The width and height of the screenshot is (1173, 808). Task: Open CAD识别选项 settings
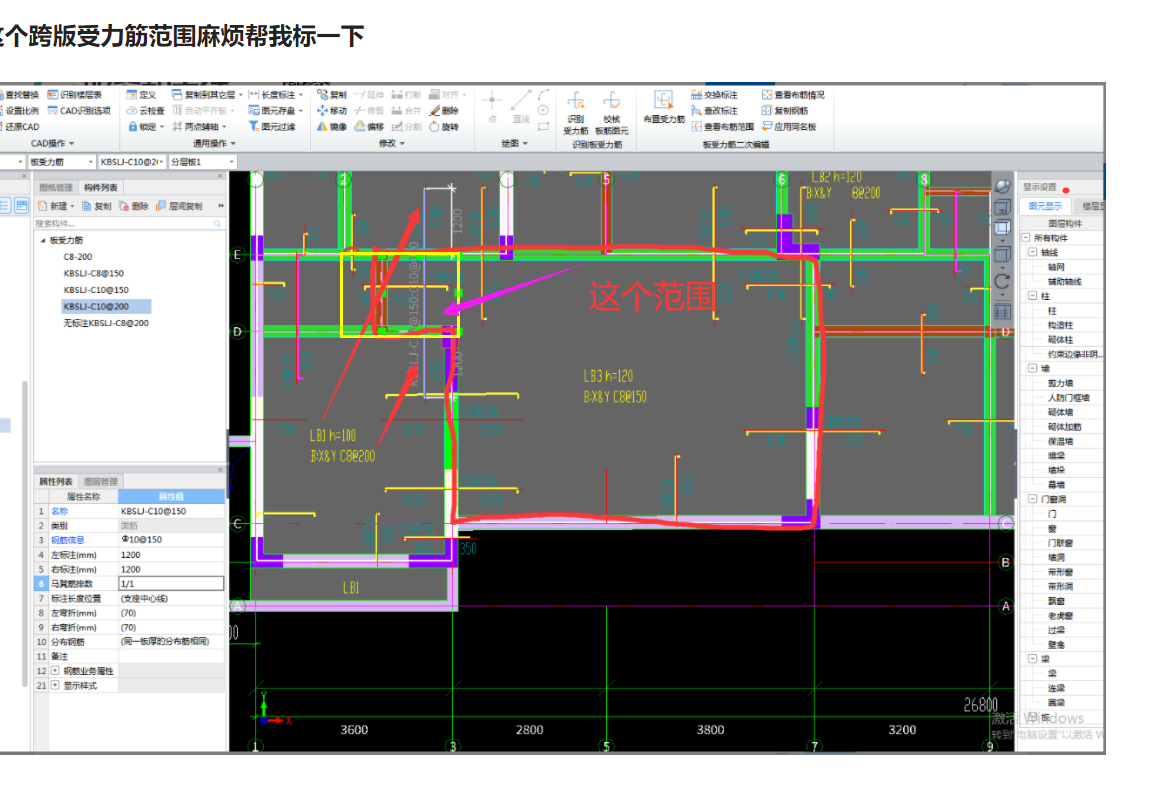[x=79, y=111]
